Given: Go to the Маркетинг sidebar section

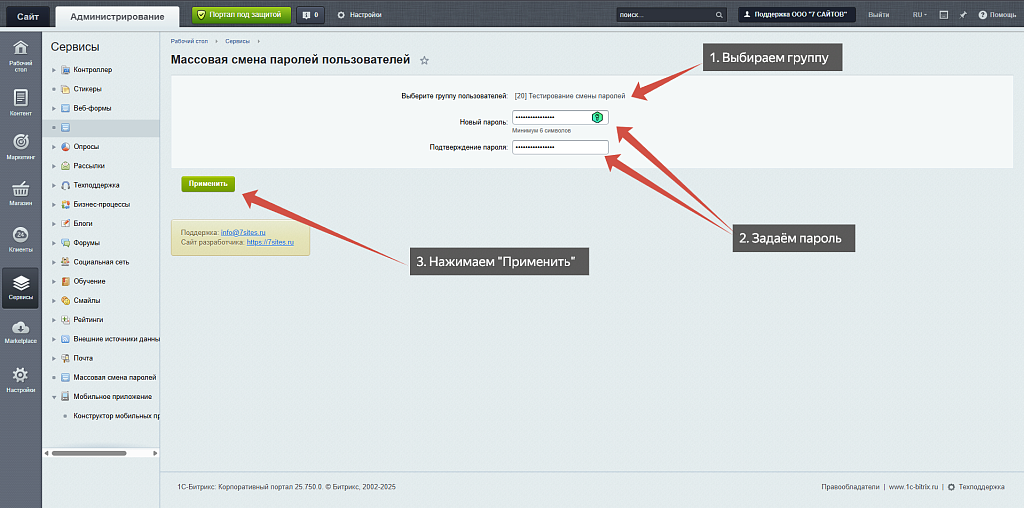Looking at the screenshot, I should (20, 146).
